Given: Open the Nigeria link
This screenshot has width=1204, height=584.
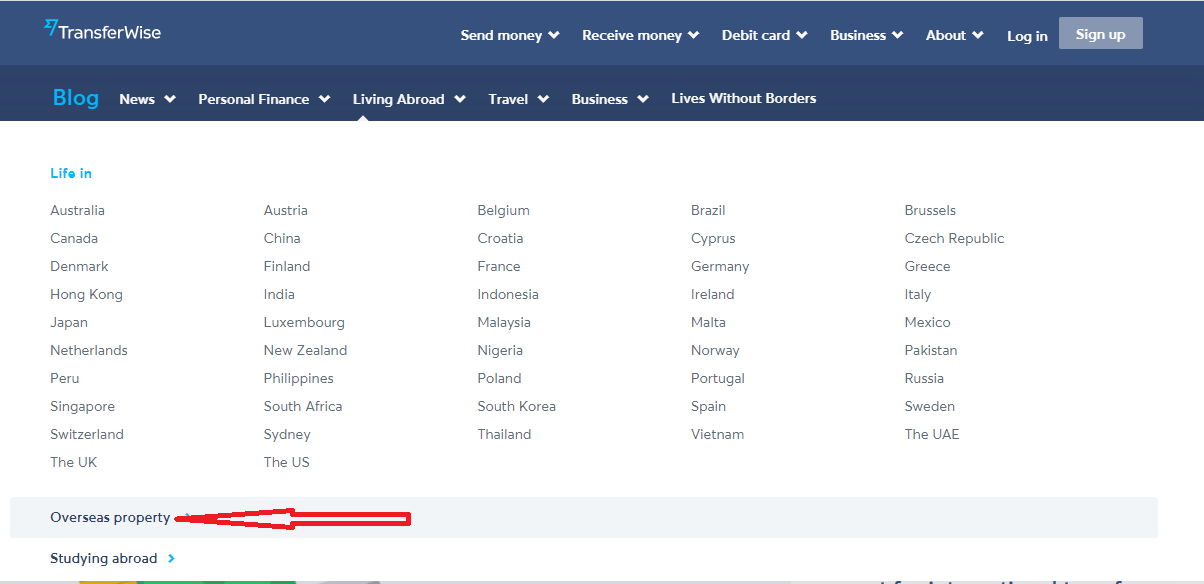Looking at the screenshot, I should (500, 350).
